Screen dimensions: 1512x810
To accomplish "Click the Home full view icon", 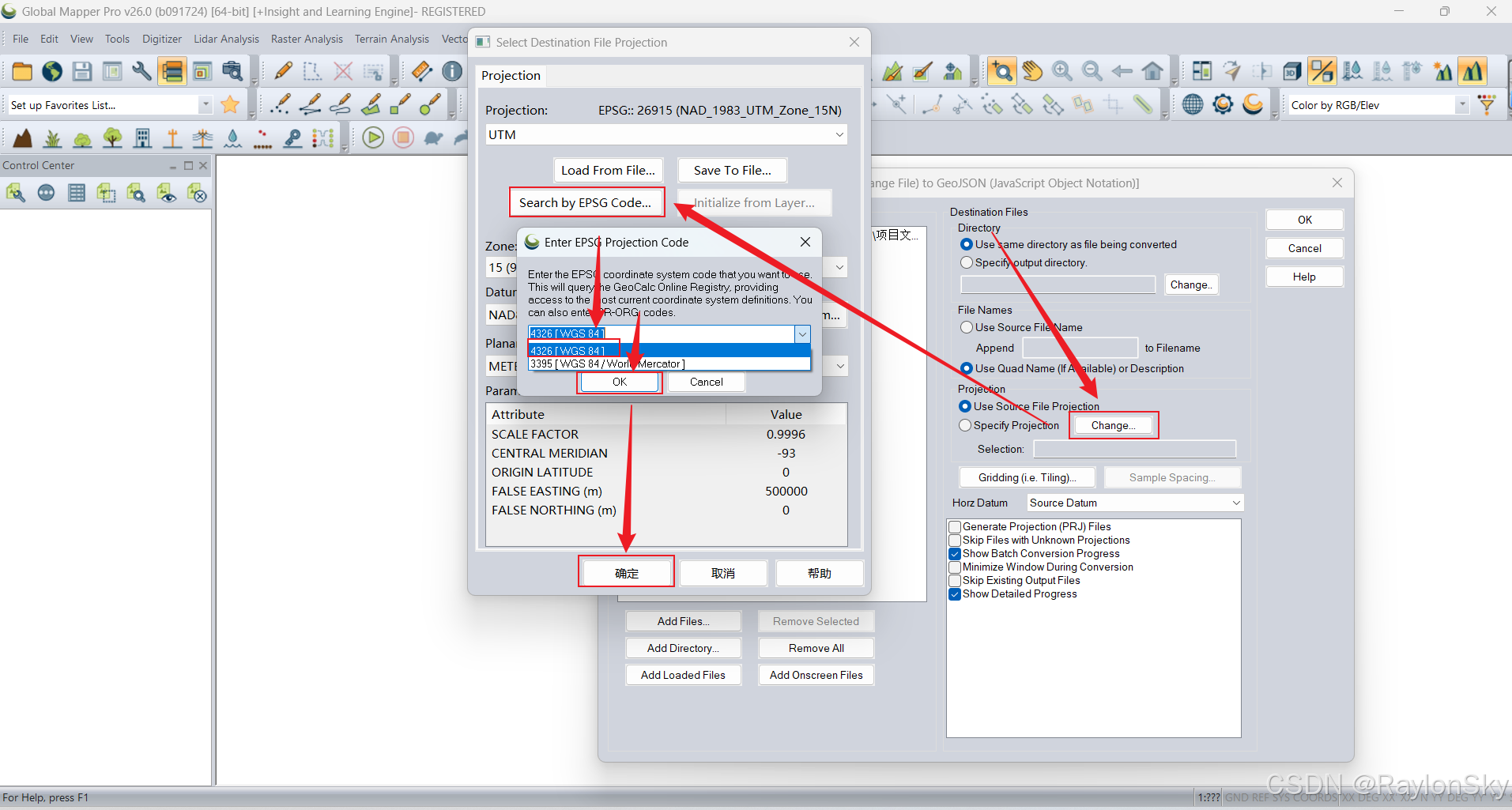I will tap(1152, 72).
